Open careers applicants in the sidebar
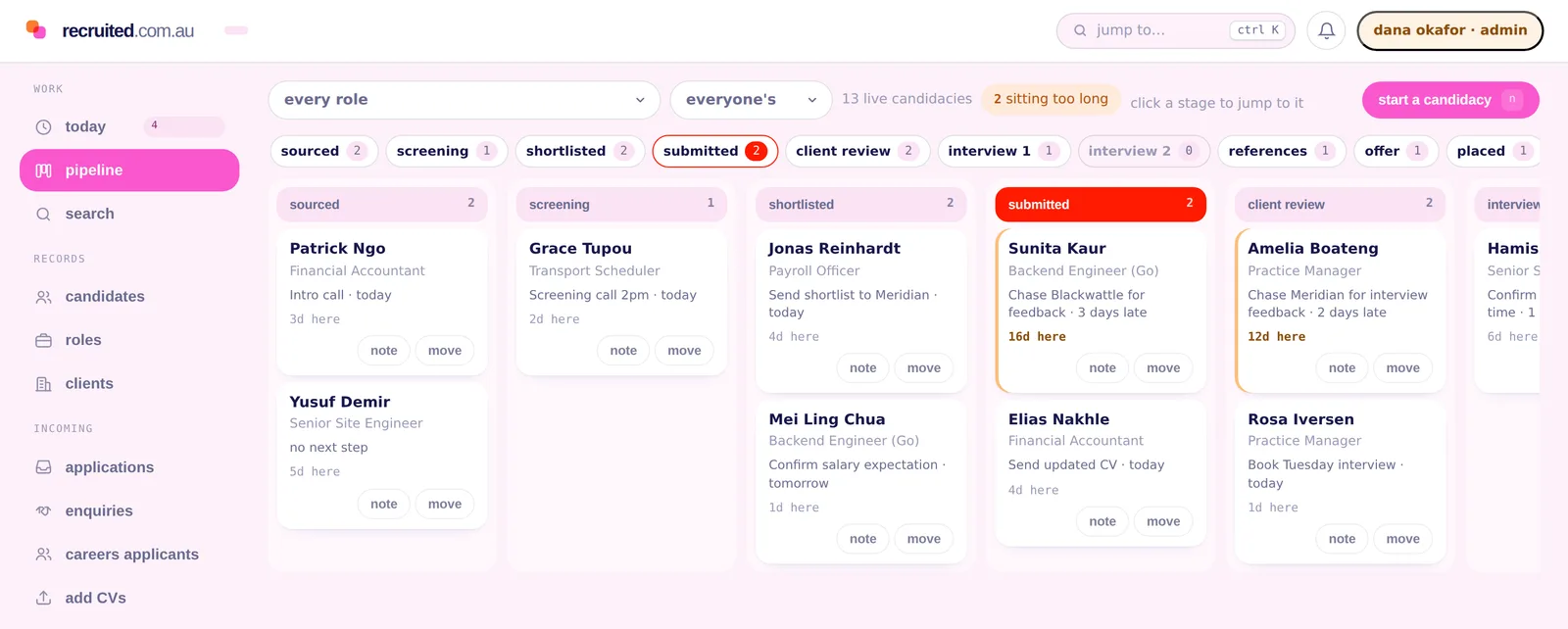This screenshot has height=629, width=1568. (129, 555)
